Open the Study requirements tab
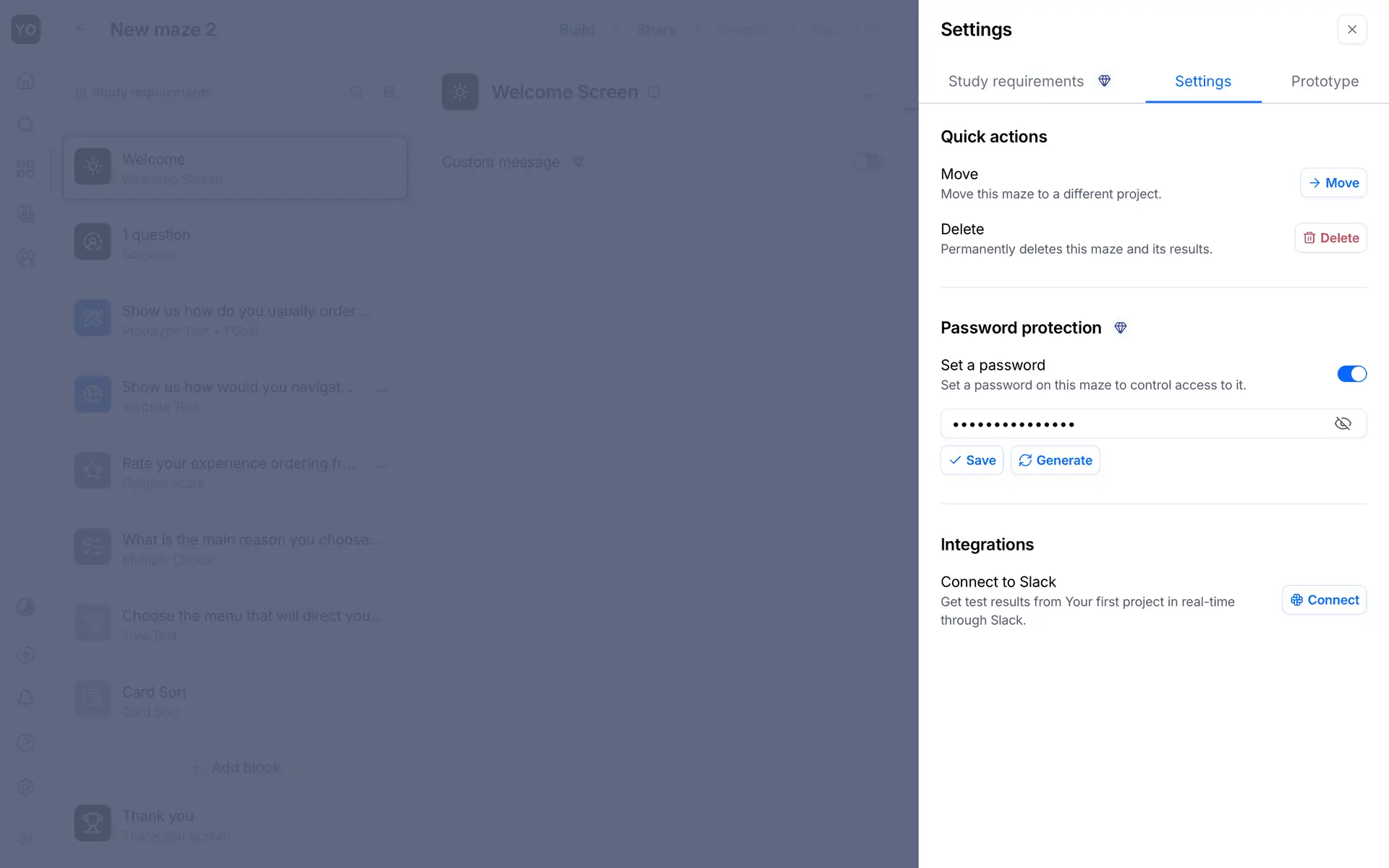The height and width of the screenshot is (868, 1389). point(1016,82)
